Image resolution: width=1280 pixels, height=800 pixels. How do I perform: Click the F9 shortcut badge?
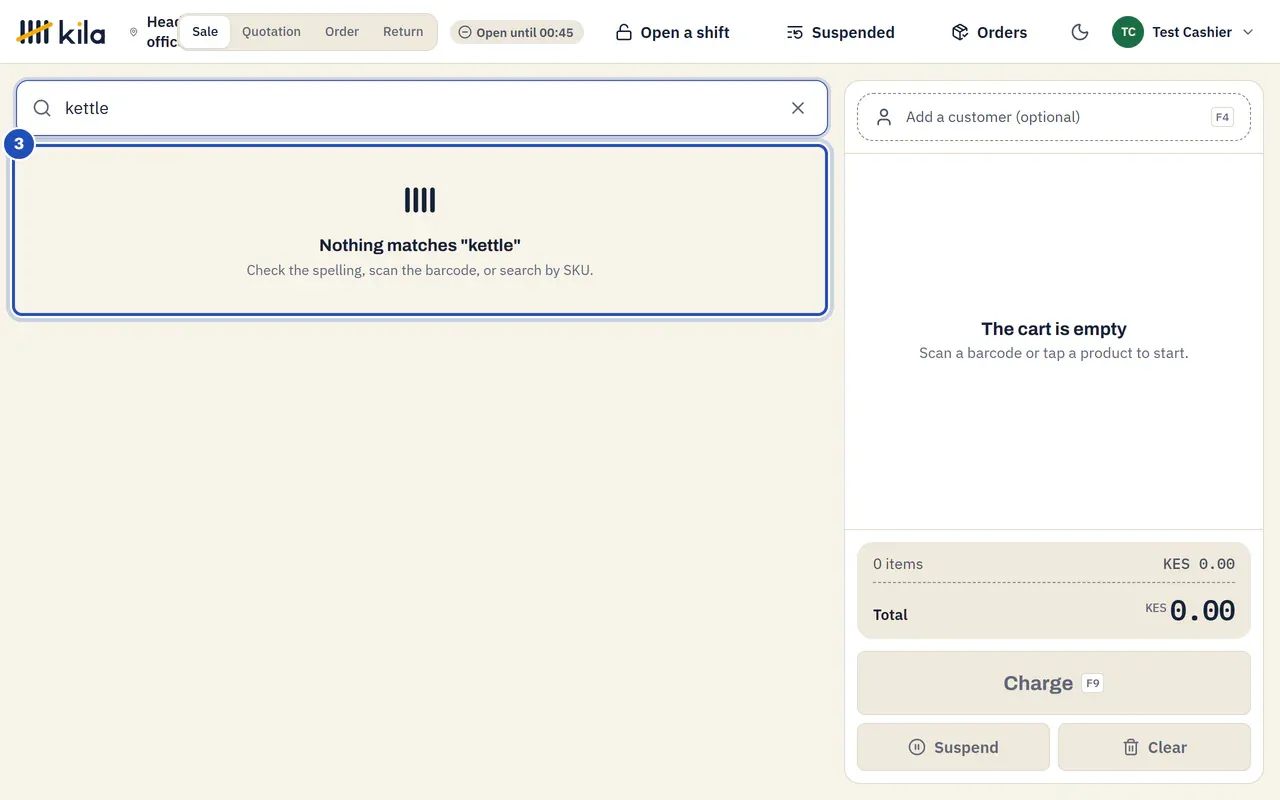pos(1093,683)
